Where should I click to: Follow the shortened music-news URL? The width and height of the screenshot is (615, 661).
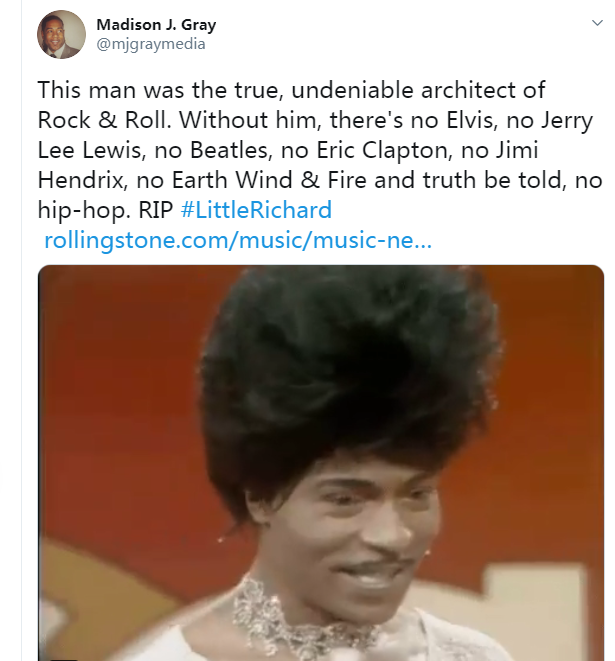pos(238,240)
